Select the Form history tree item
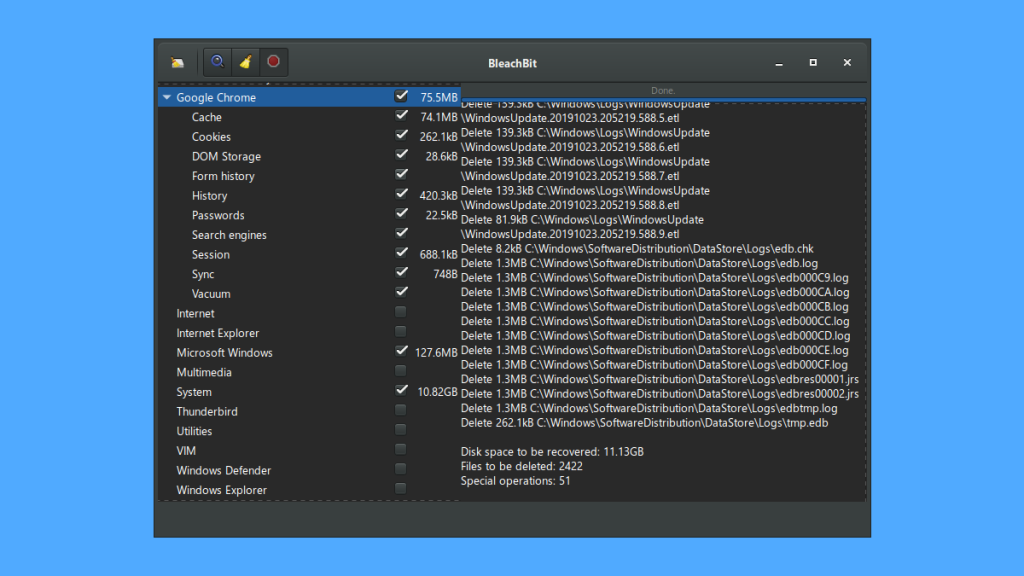The image size is (1024, 576). coord(223,176)
